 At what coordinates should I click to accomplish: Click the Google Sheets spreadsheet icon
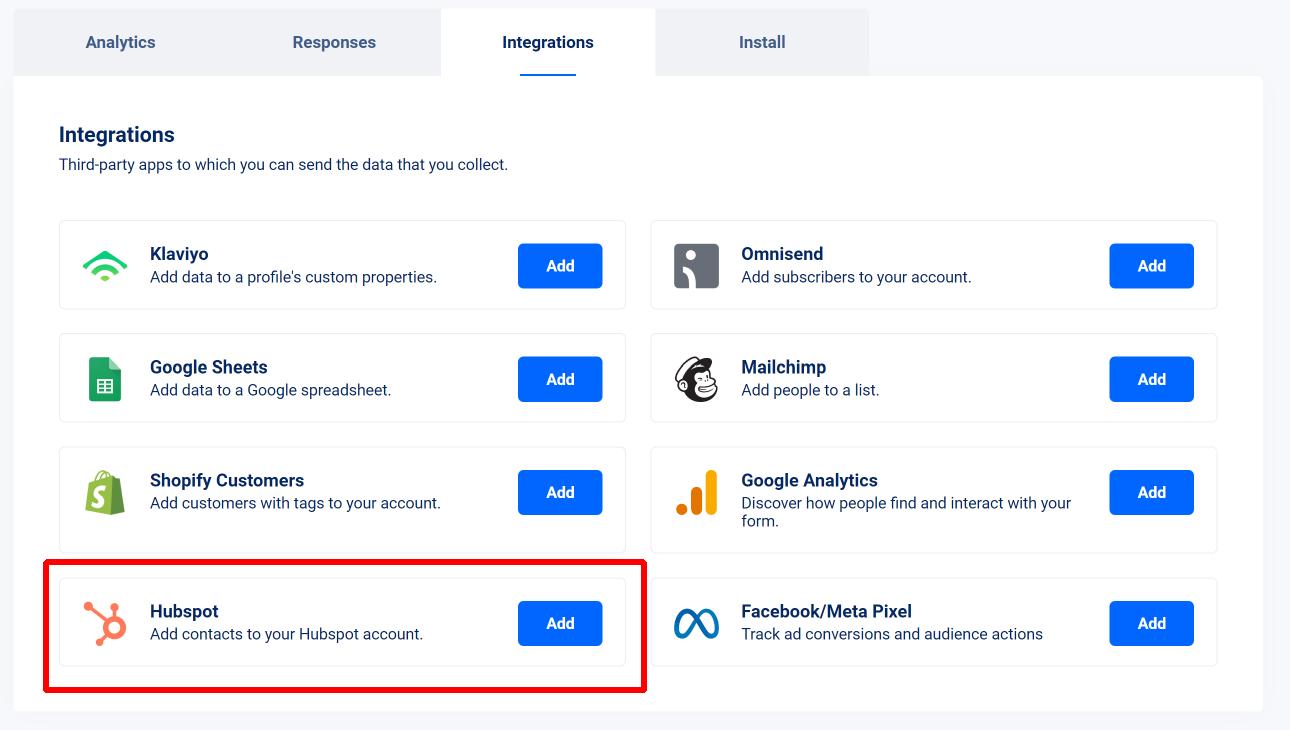click(105, 379)
